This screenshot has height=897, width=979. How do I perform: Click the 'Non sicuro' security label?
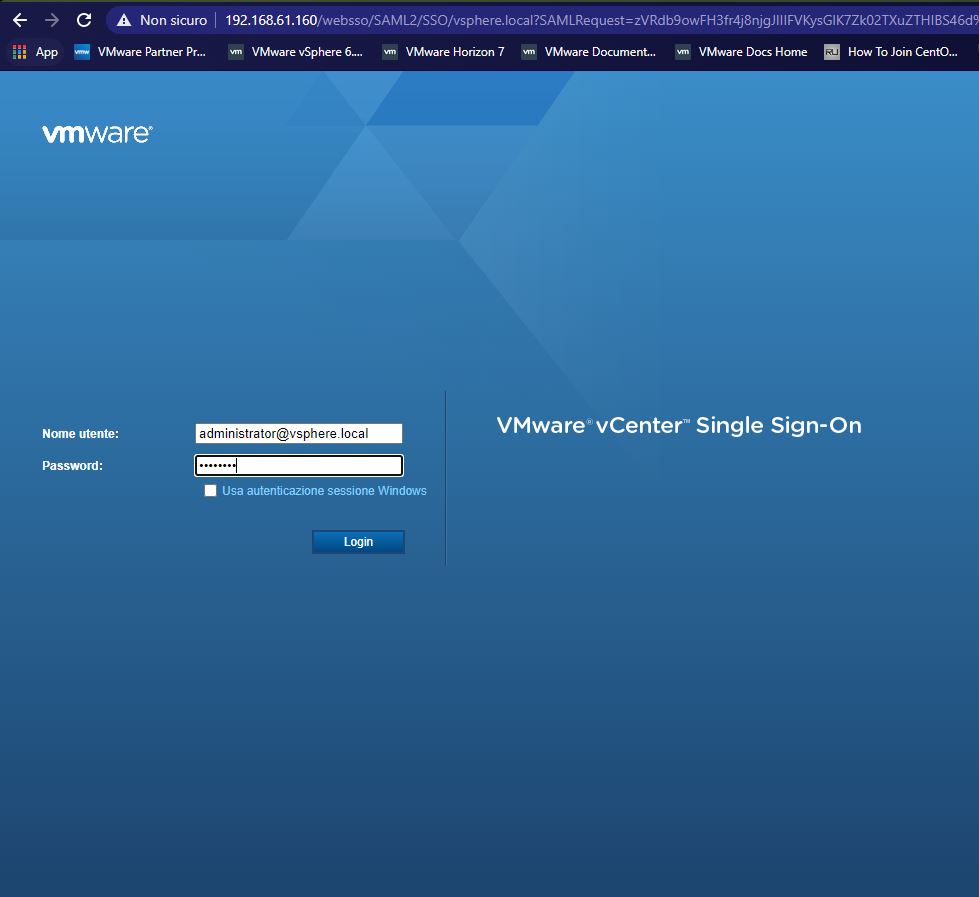(174, 21)
